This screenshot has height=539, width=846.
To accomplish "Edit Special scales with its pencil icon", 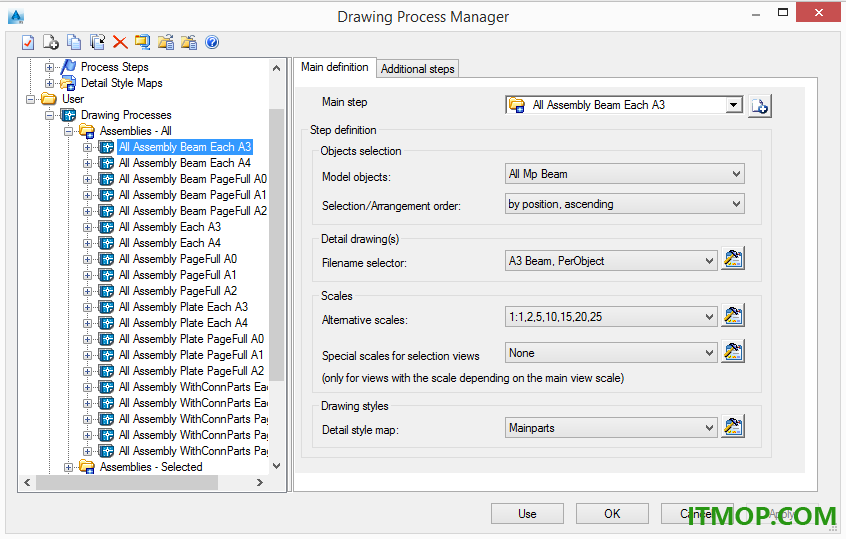I will [733, 352].
